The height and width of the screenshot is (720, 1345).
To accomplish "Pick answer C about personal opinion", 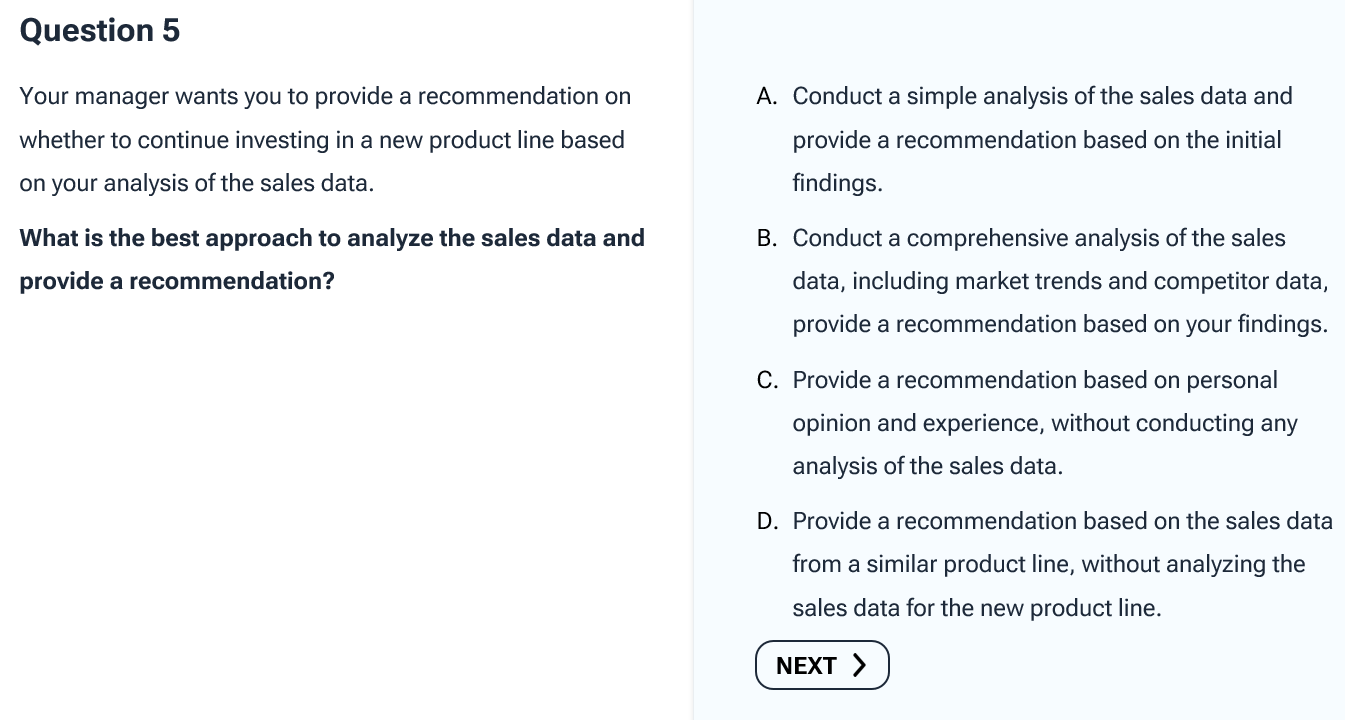I will coord(1027,423).
